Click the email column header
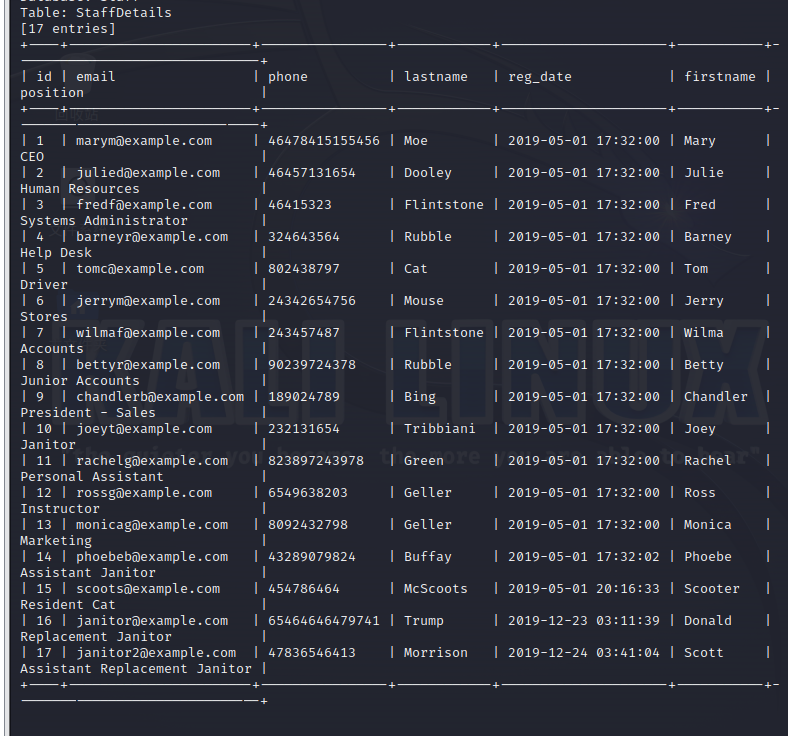The height and width of the screenshot is (736, 788). (x=95, y=77)
